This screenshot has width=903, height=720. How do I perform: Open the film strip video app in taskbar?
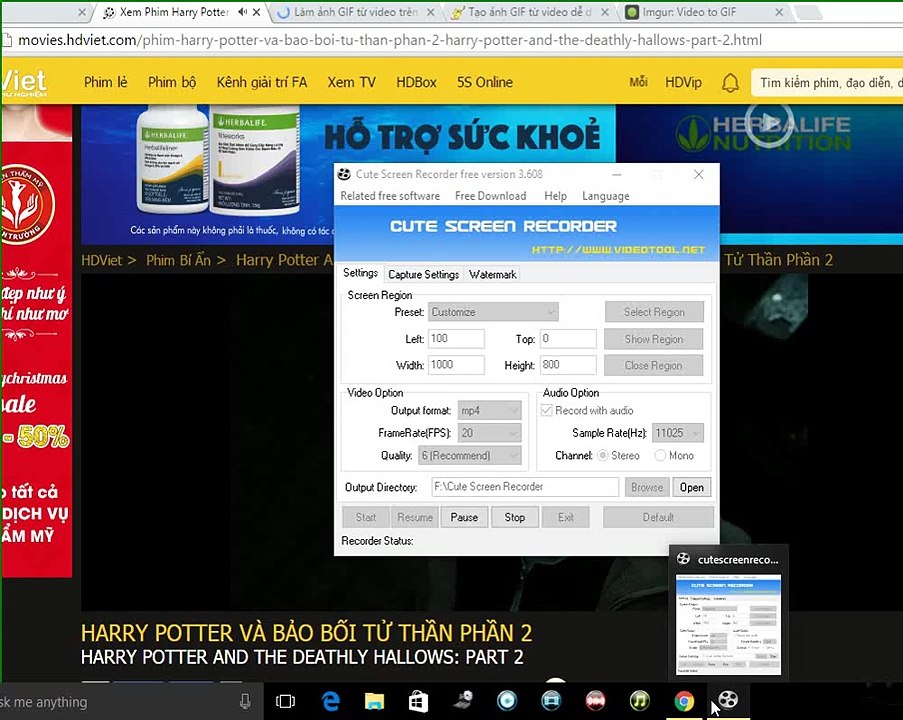(551, 700)
